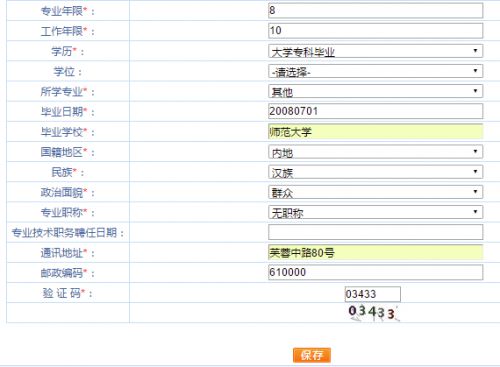Image resolution: width=500 pixels, height=367 pixels.
Task: Click the 通讯地址 input field
Action: [375, 252]
